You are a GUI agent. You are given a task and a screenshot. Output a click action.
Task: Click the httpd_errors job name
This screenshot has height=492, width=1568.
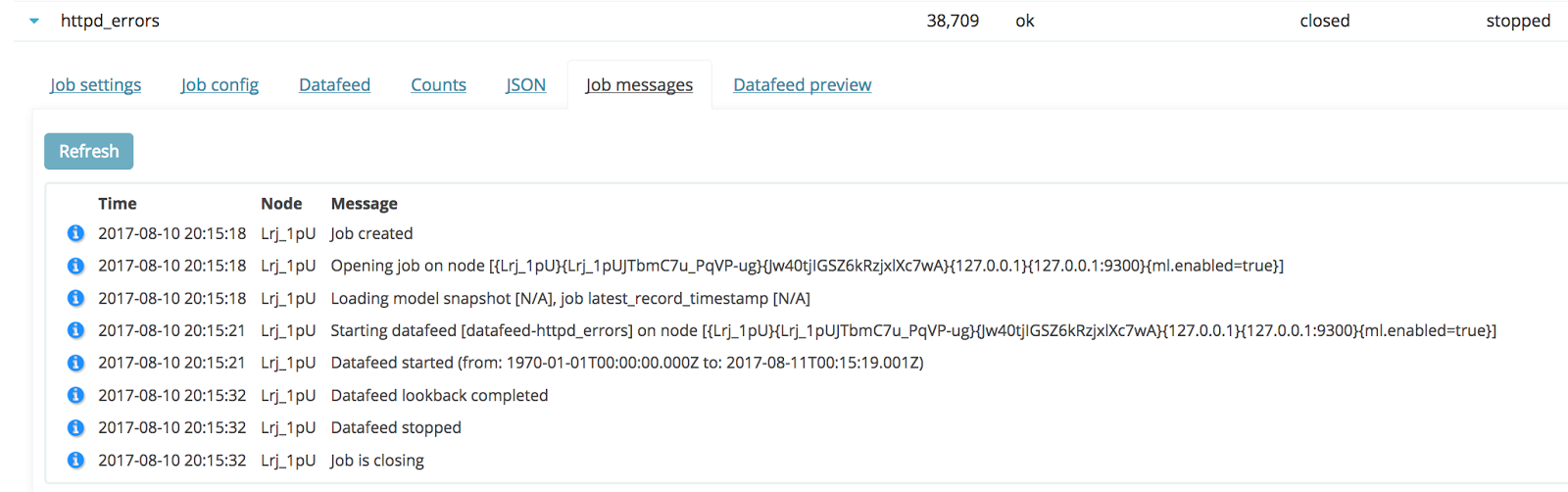(x=110, y=21)
